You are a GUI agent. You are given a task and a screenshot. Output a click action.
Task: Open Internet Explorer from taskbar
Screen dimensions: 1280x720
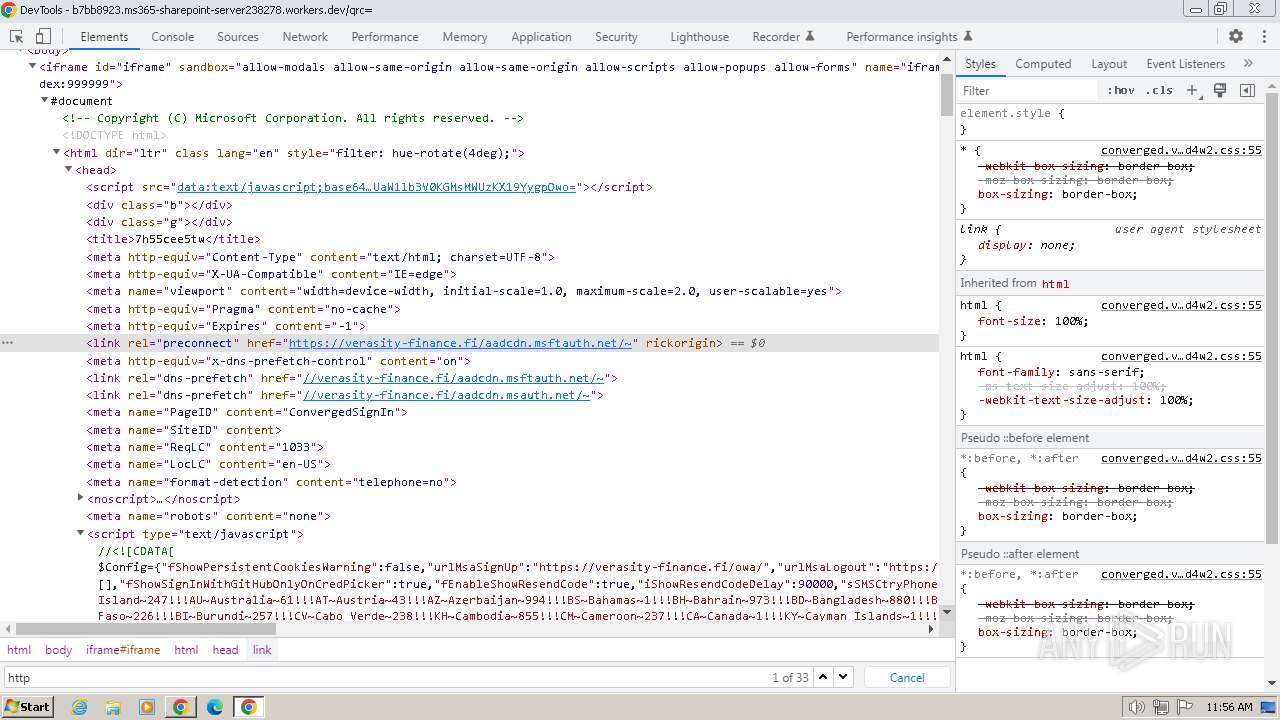[x=79, y=707]
